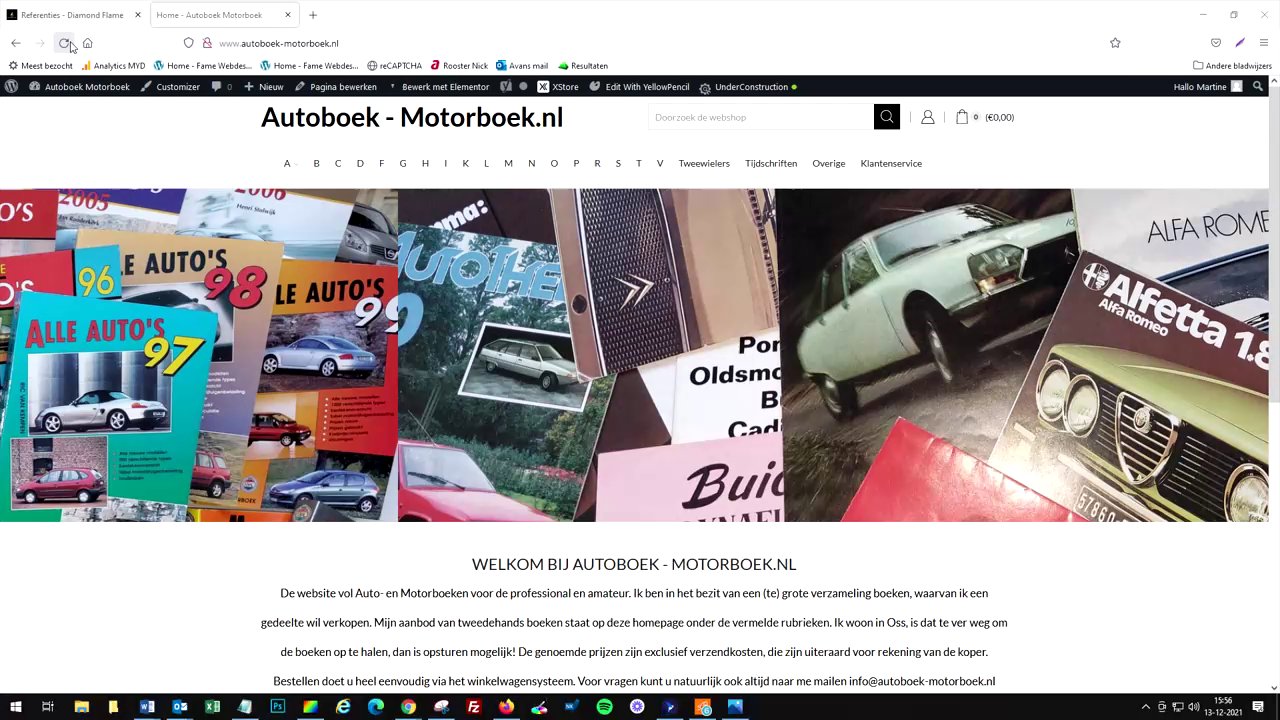Open Word from the taskbar
Screen dimensions: 1280x720
(147, 707)
